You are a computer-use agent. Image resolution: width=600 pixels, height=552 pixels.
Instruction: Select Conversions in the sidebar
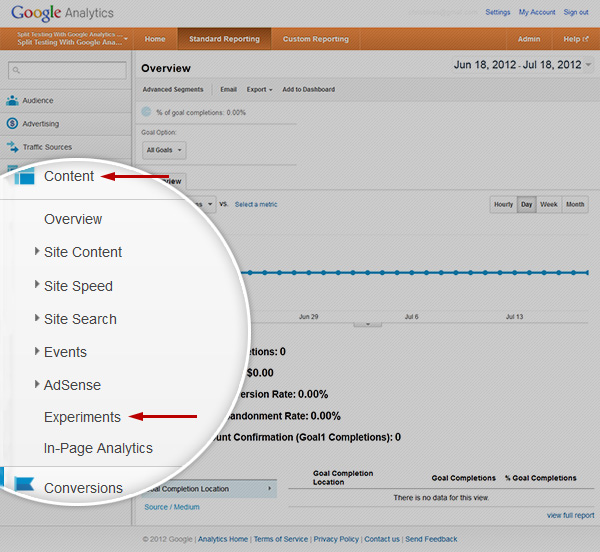83,488
